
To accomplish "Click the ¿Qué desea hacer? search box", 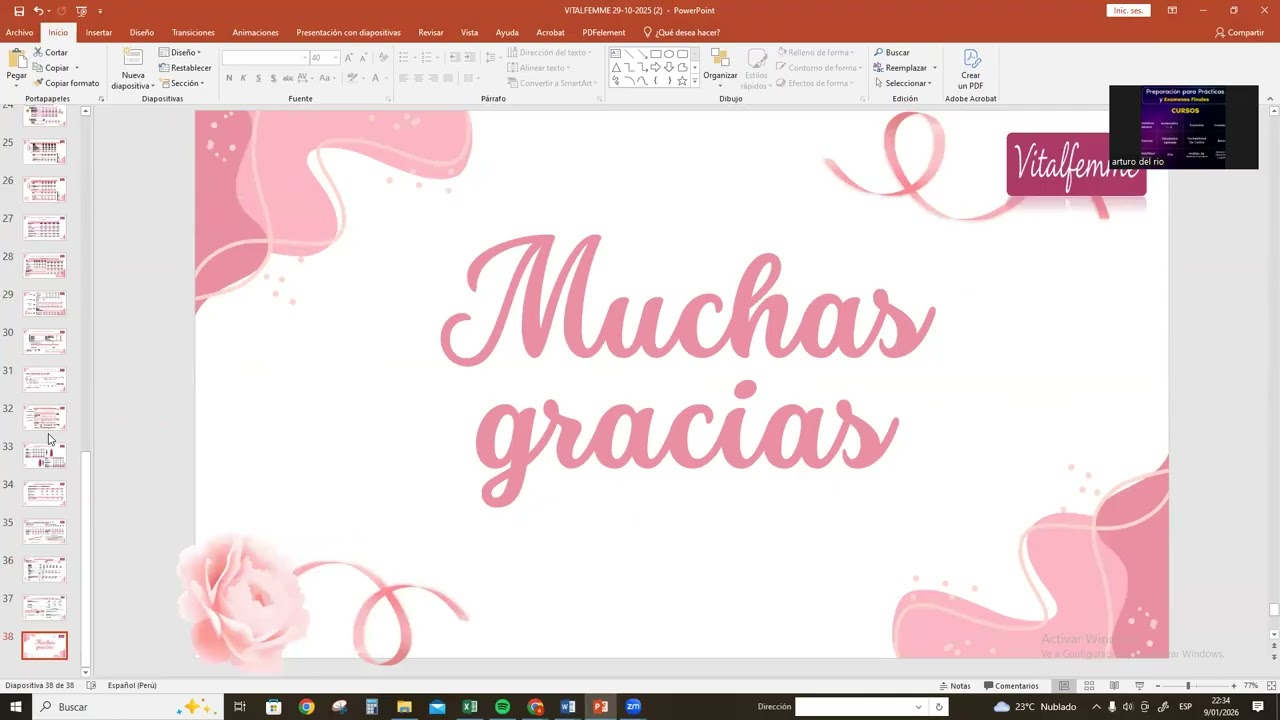I will coord(681,32).
